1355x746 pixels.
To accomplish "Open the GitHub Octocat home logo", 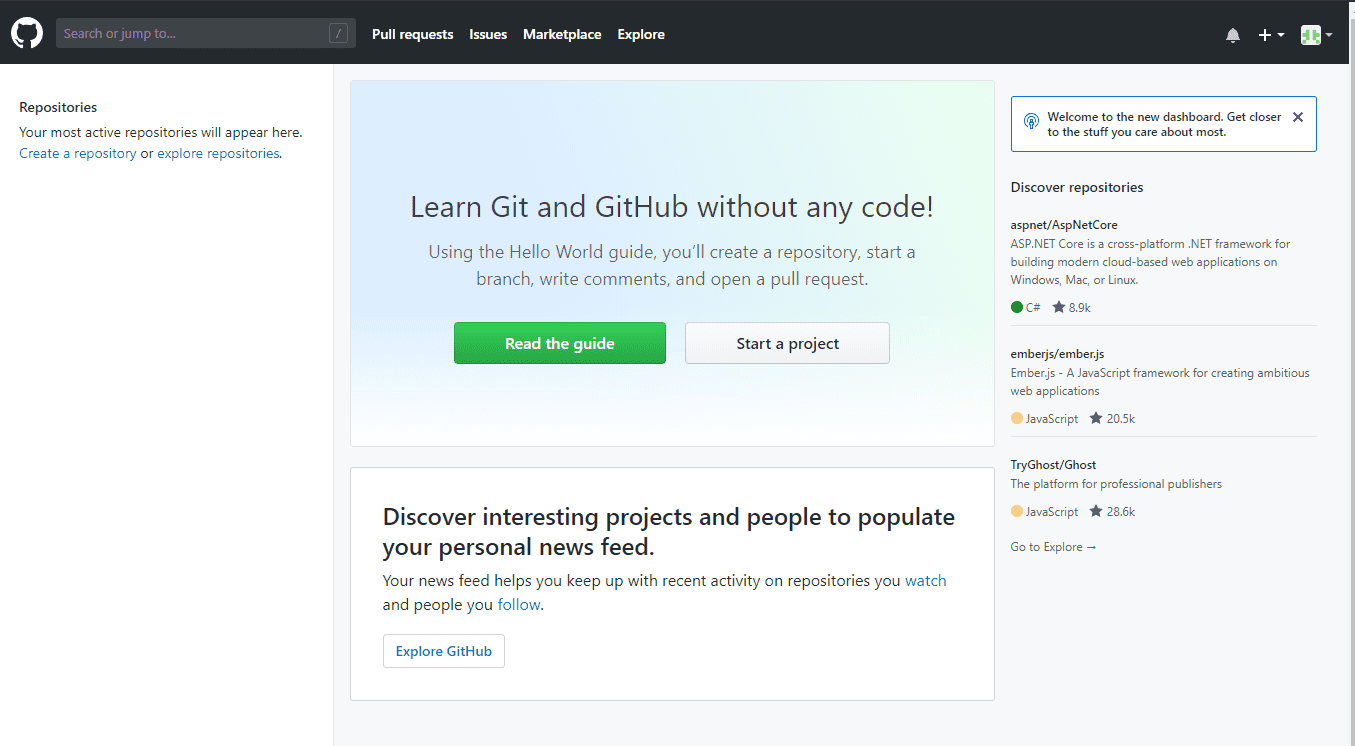I will coord(27,33).
